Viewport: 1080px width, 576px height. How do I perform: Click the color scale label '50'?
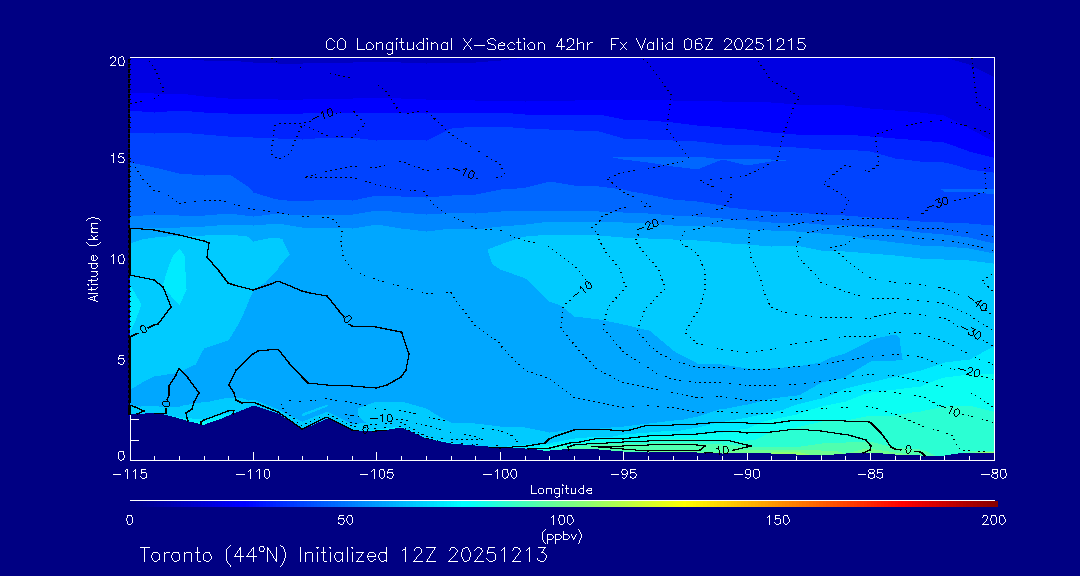click(x=346, y=520)
